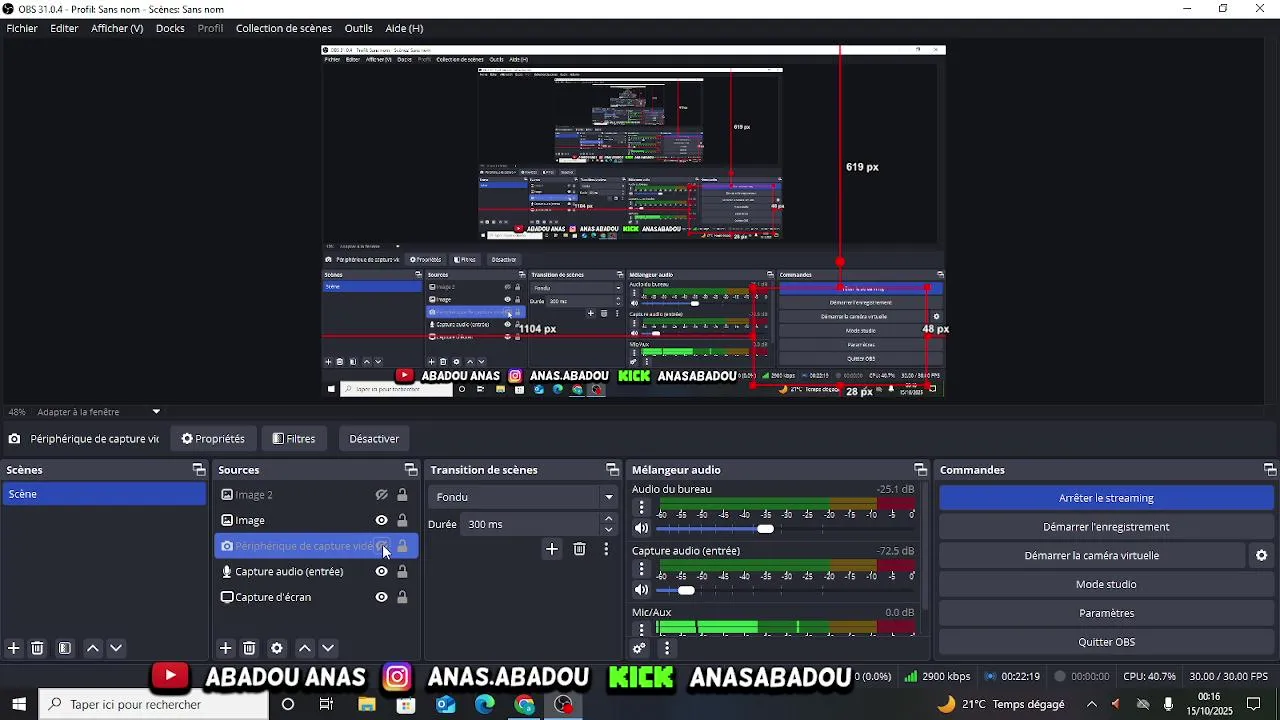Screen dimensions: 1280x720
Task: Delete the selected scene with trash icon
Action: [x=37, y=648]
